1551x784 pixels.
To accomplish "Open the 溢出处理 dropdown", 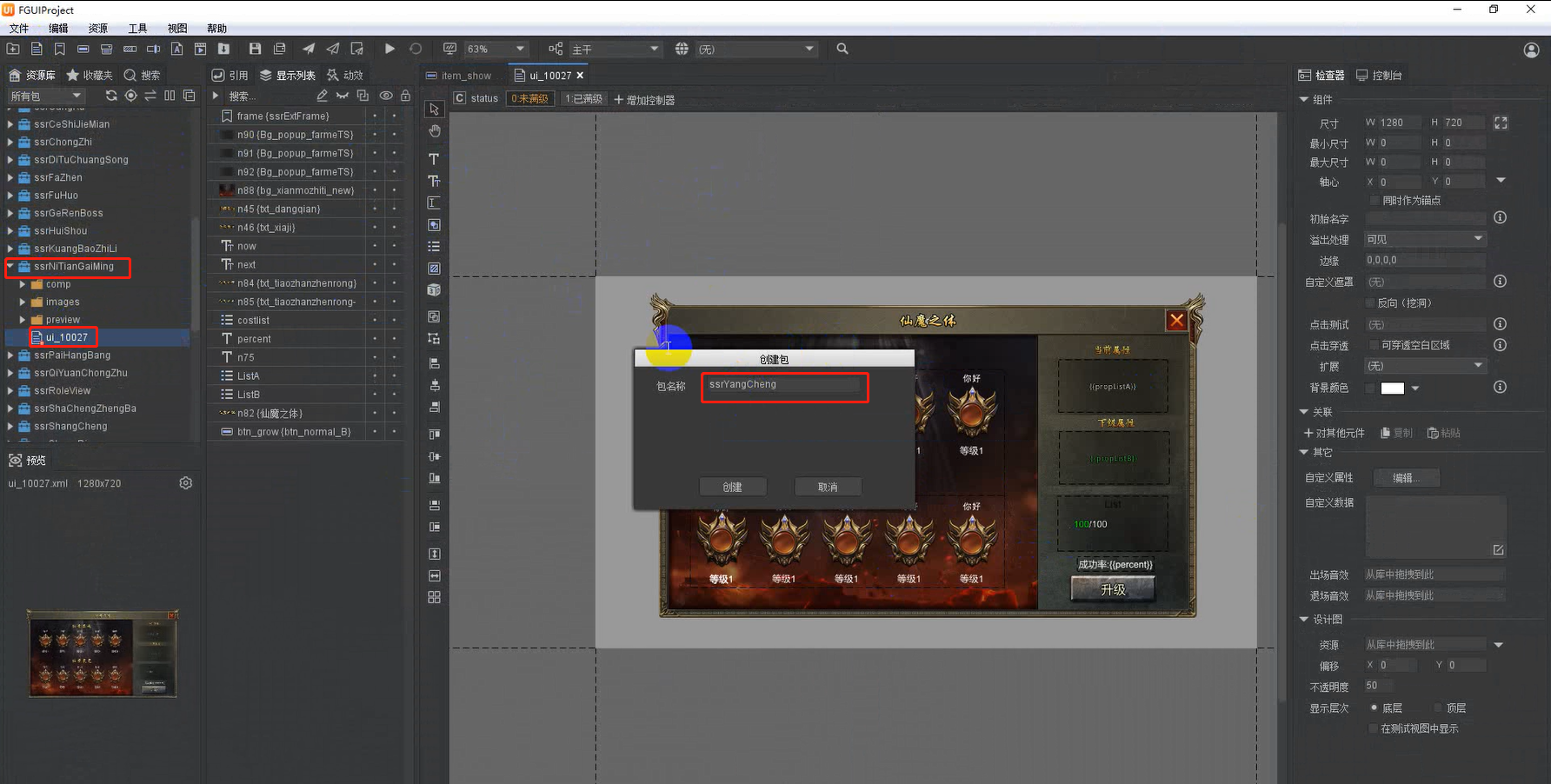I will tap(1424, 239).
